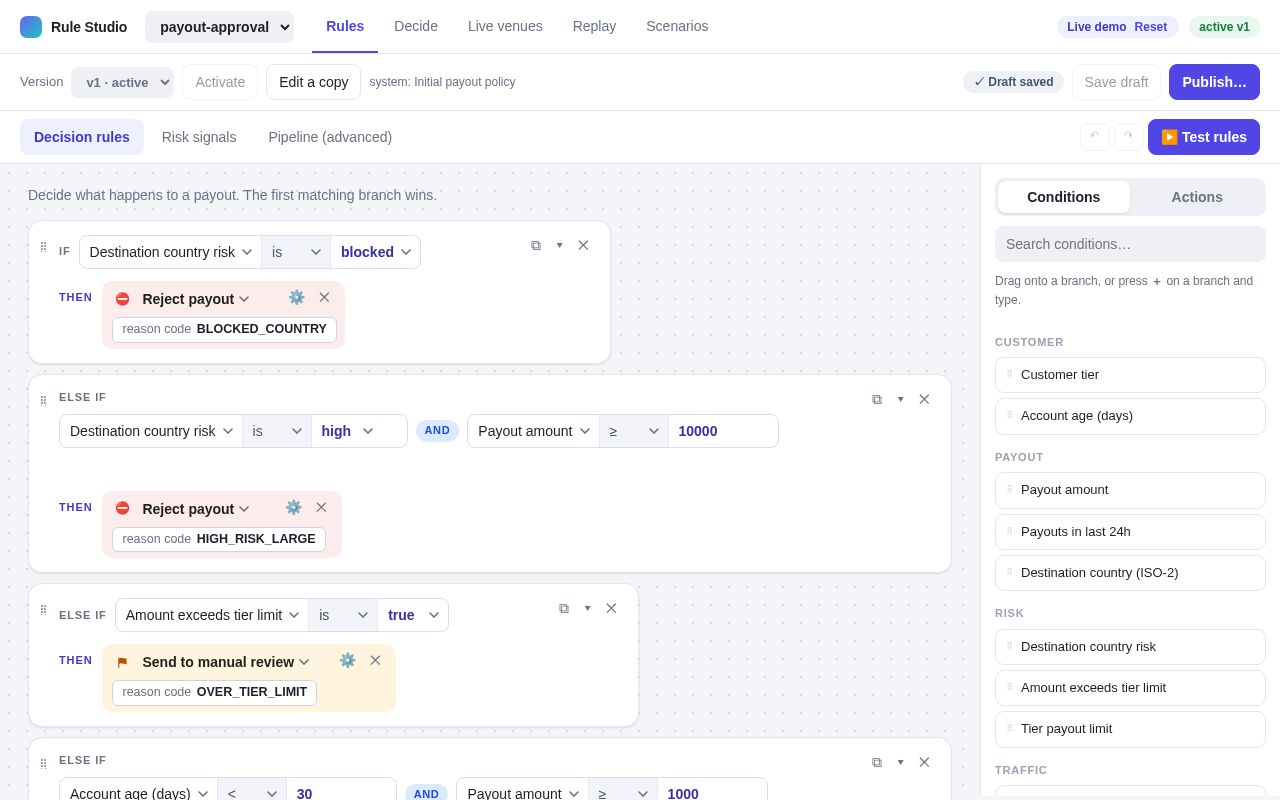Click the Publish button
This screenshot has width=1280, height=800.
(1214, 82)
